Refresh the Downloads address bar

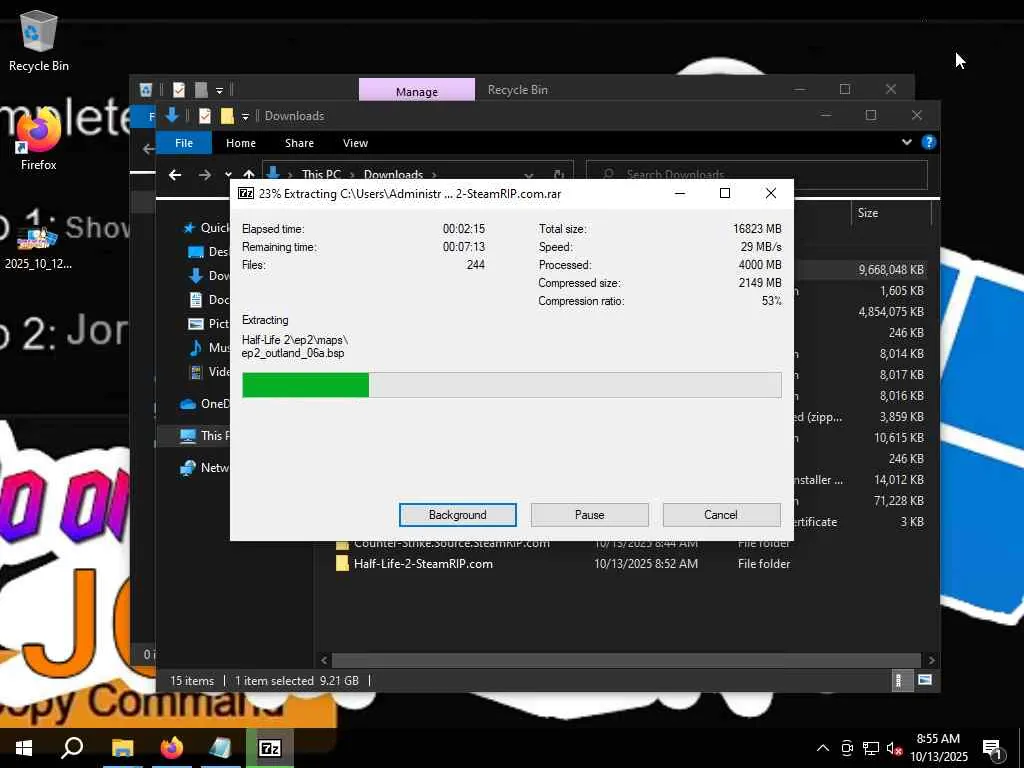click(x=559, y=174)
